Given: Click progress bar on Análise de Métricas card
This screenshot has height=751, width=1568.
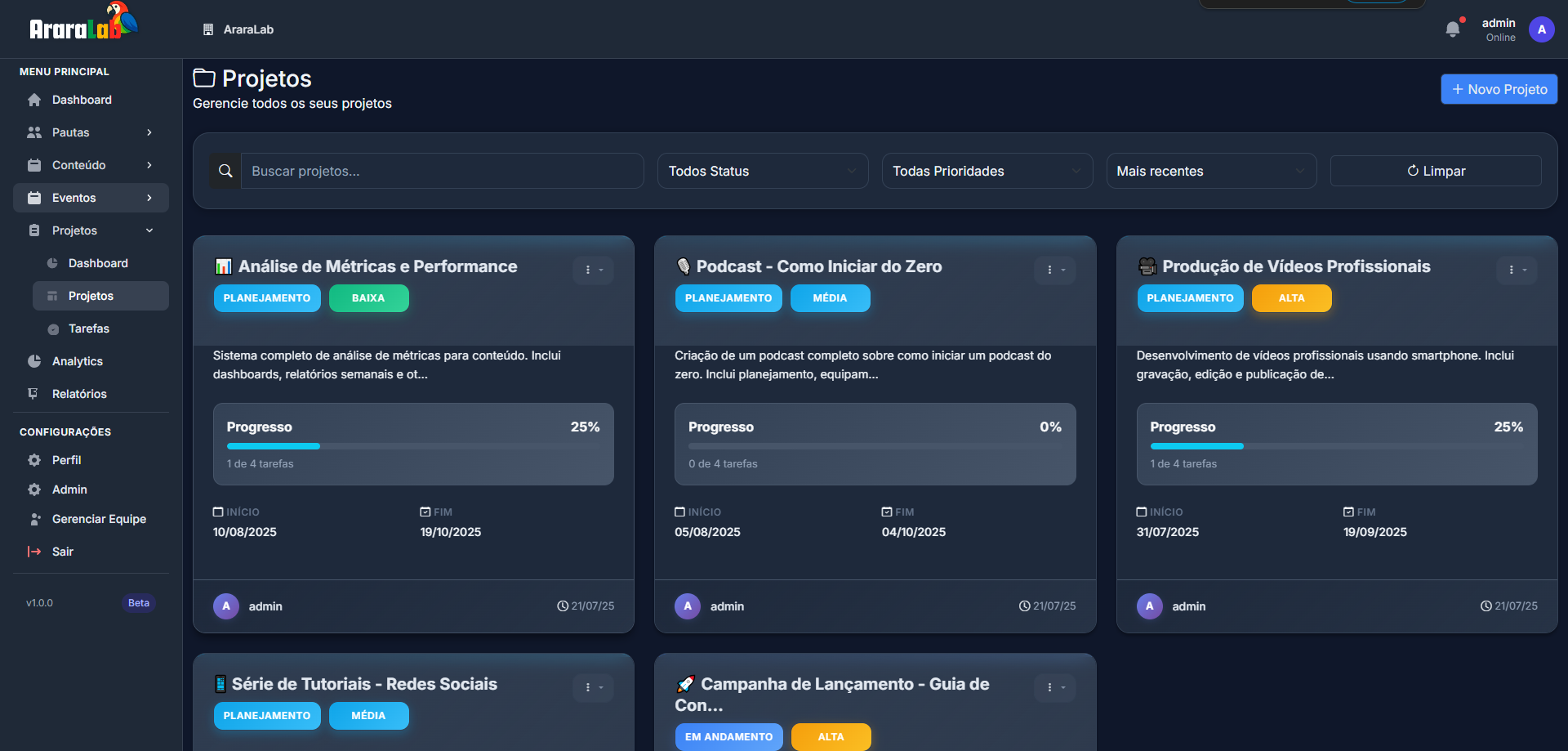Looking at the screenshot, I should pyautogui.click(x=413, y=446).
